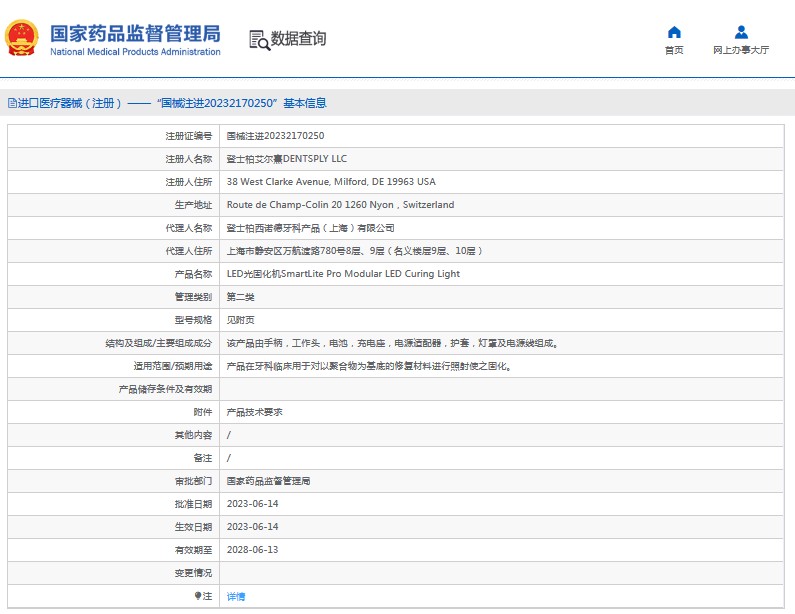The image size is (795, 614).
Task: Click the national emblem logo
Action: 21,38
